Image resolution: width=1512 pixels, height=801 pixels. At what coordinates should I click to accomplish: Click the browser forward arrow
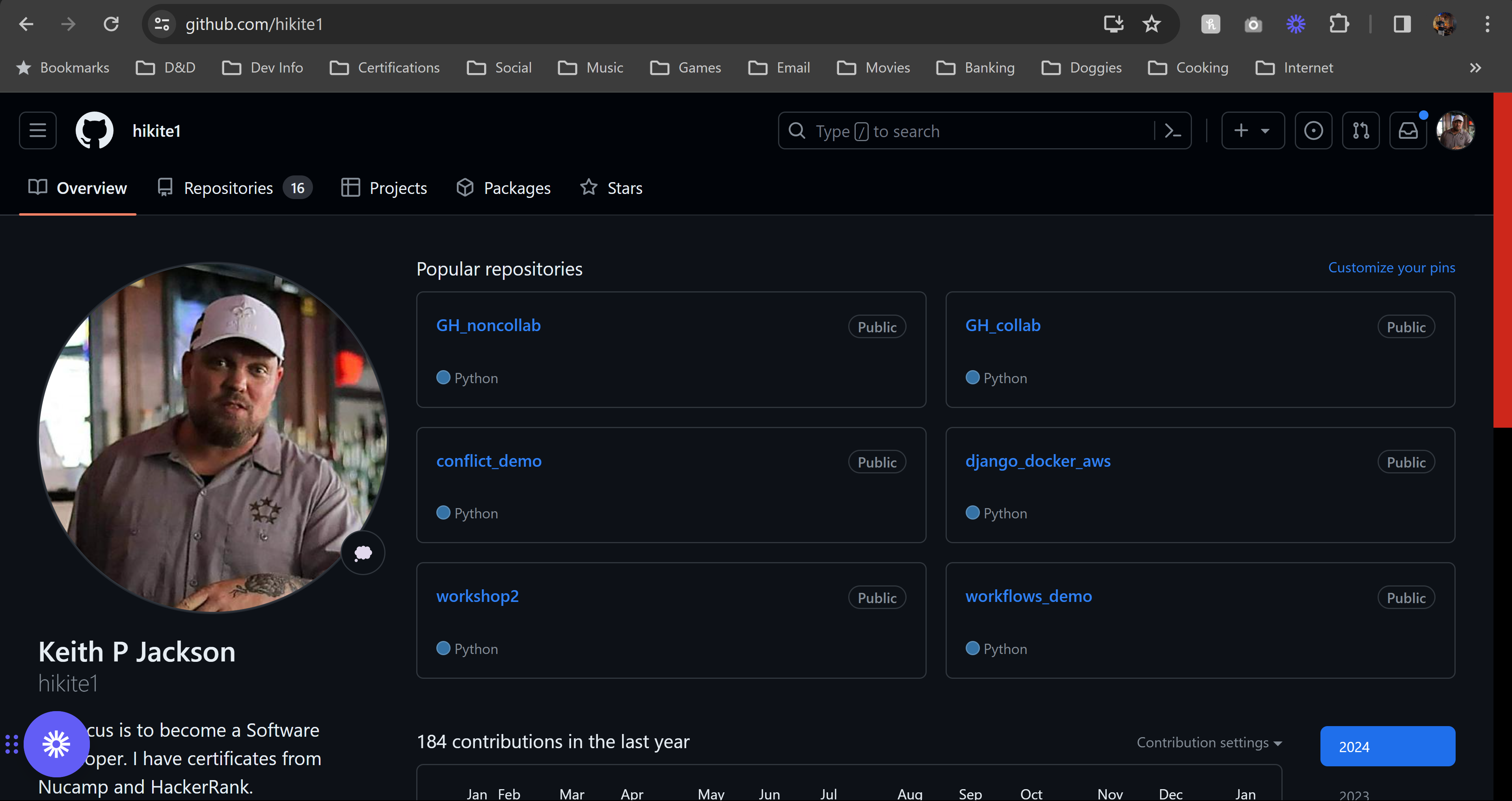click(69, 24)
